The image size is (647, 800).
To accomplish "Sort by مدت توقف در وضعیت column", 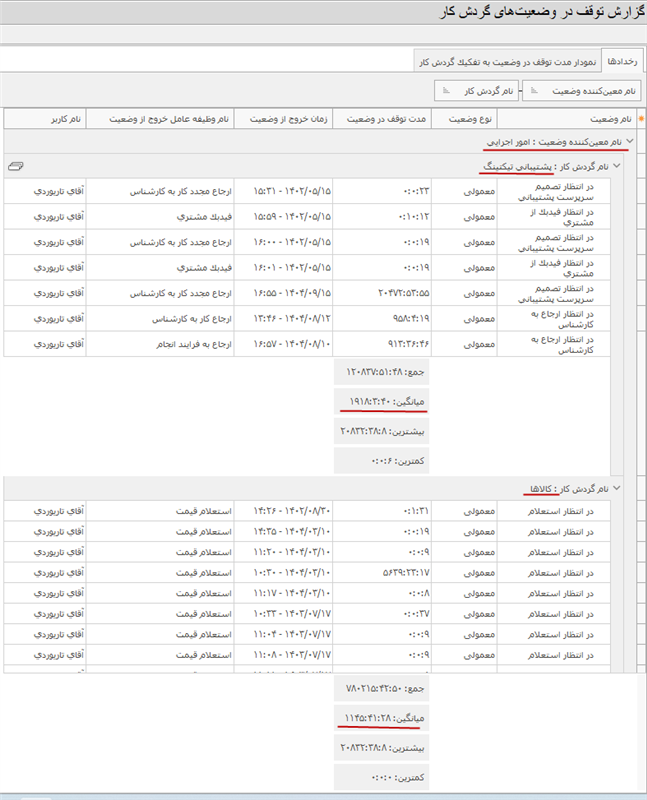I will pyautogui.click(x=382, y=120).
